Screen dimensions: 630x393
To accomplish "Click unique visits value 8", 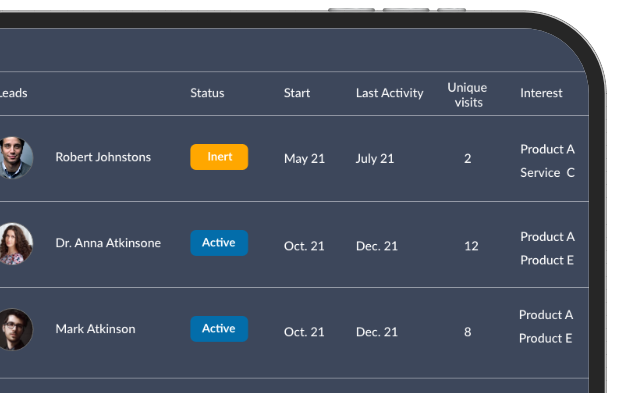I will point(468,332).
